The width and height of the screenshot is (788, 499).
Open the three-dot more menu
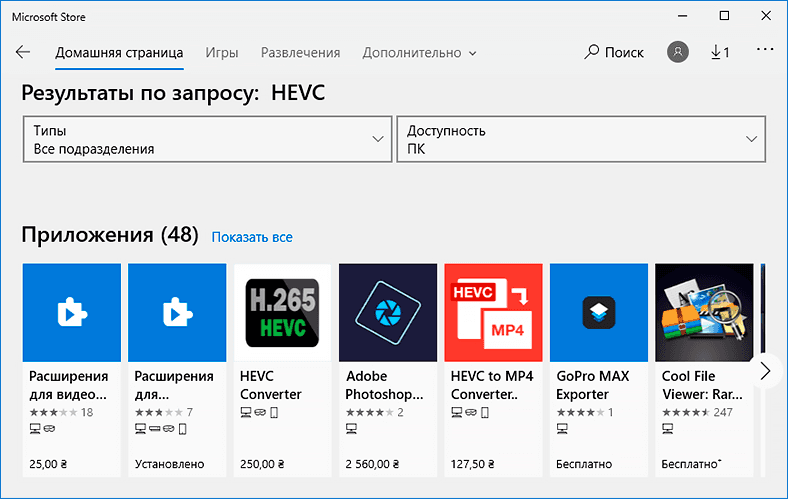click(x=765, y=49)
